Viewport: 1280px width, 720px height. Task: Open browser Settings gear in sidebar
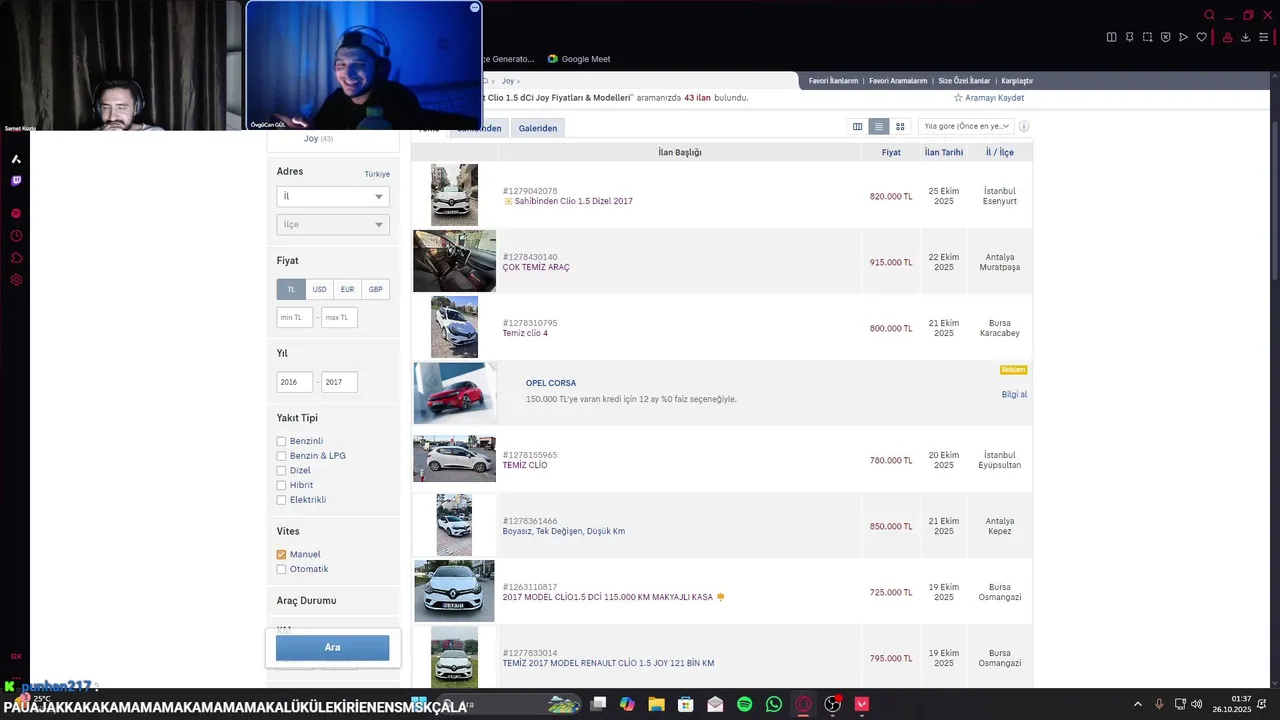coord(16,280)
